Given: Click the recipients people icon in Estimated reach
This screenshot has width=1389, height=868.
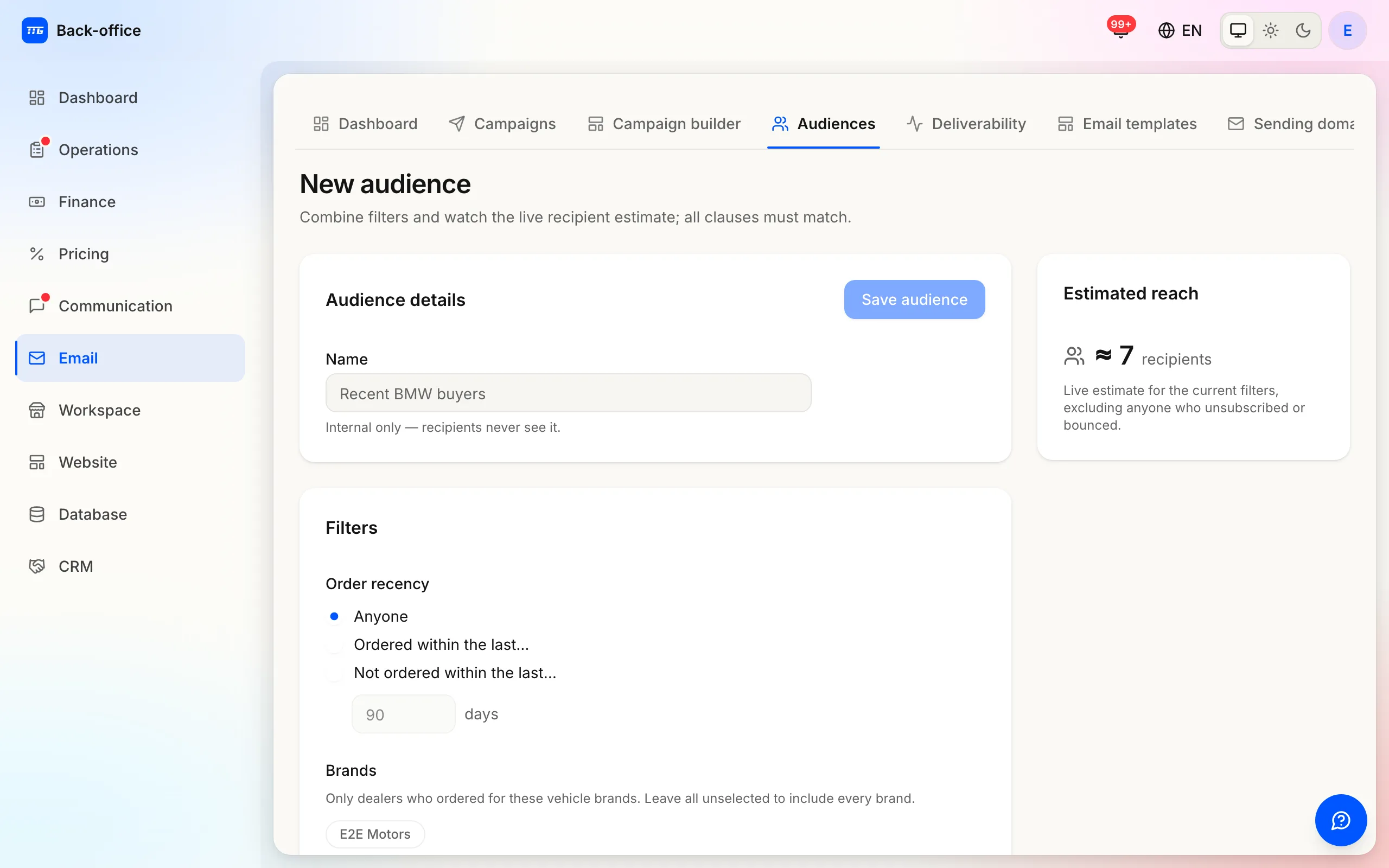Looking at the screenshot, I should (1074, 356).
